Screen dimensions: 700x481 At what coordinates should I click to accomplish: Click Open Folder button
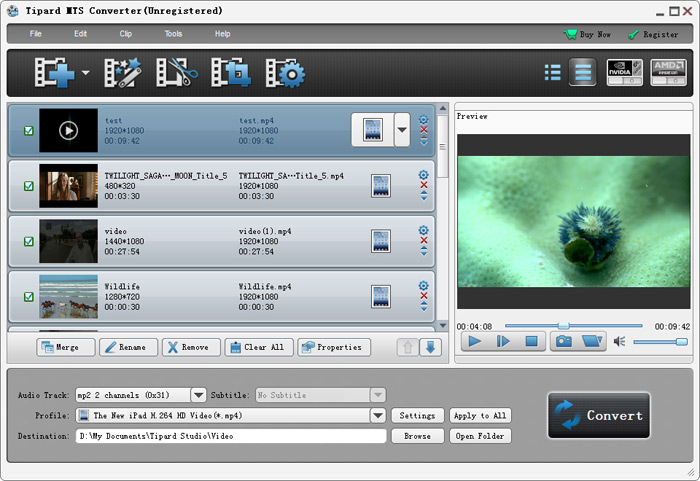point(480,436)
